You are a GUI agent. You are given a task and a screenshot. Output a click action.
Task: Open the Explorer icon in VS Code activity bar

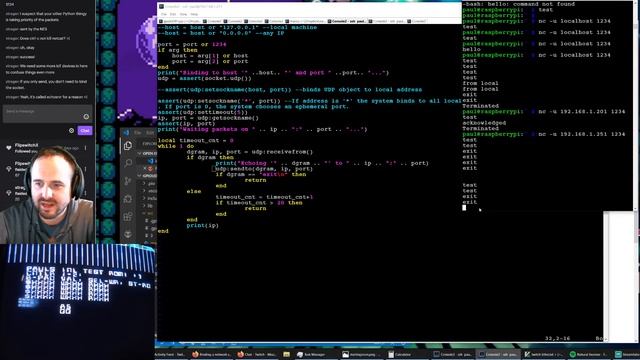coord(128,146)
